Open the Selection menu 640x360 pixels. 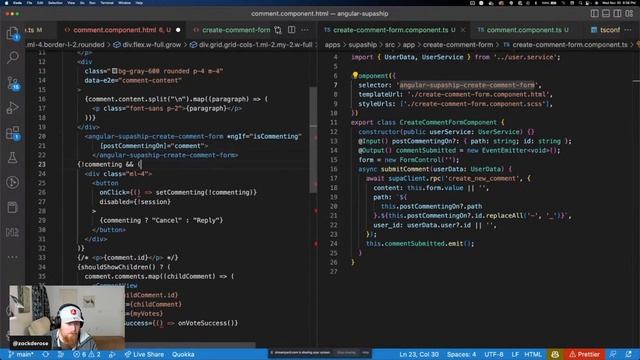click(55, 2)
